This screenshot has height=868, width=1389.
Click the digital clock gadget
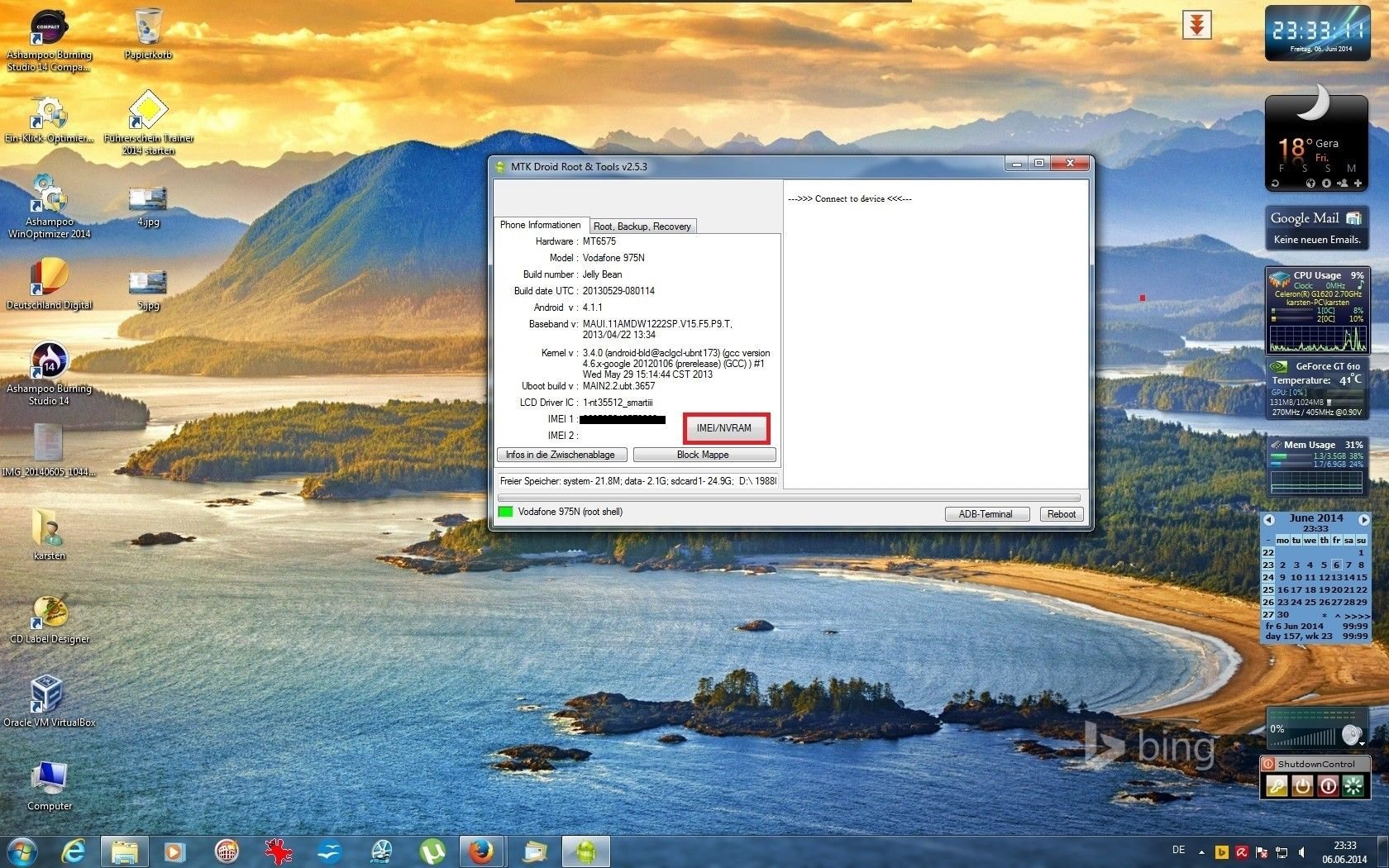pos(1316,33)
